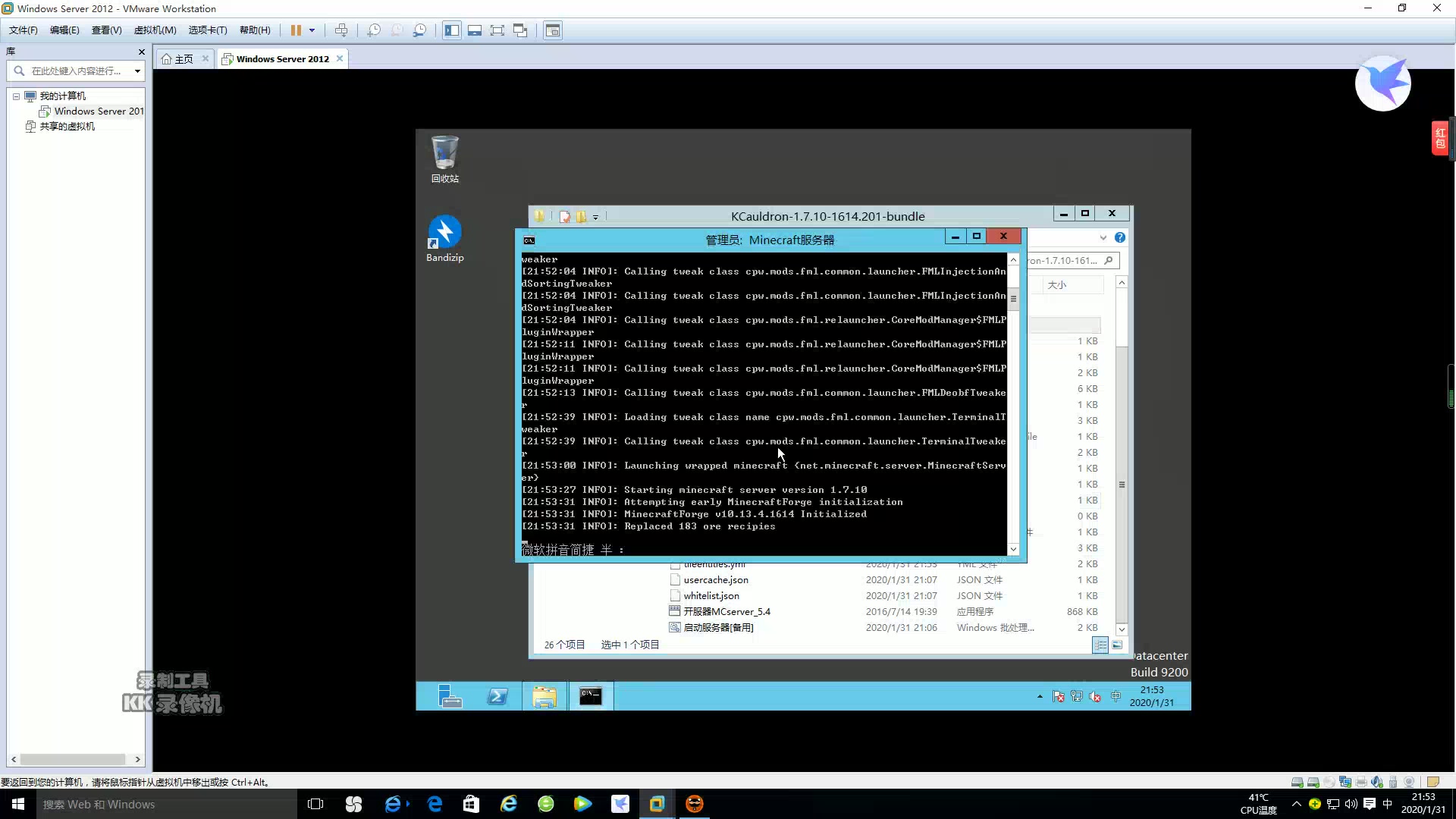Enter full screen mode

[x=497, y=30]
